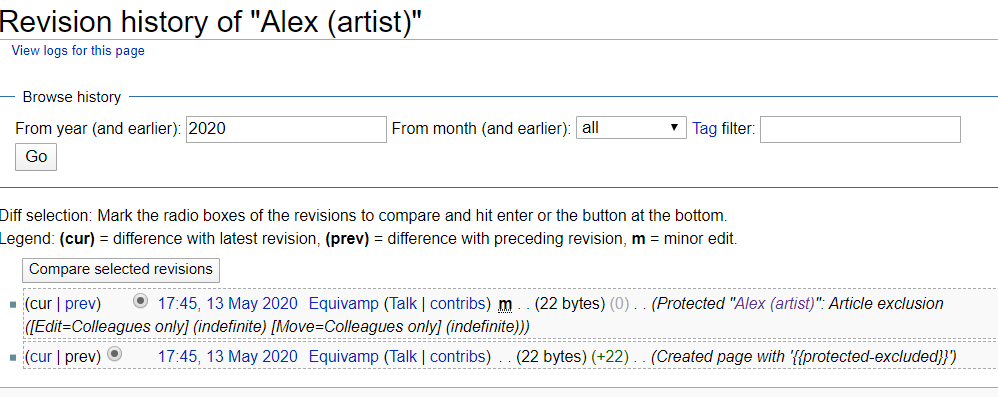Click the Browse history legend label
The image size is (998, 397).
(x=71, y=97)
